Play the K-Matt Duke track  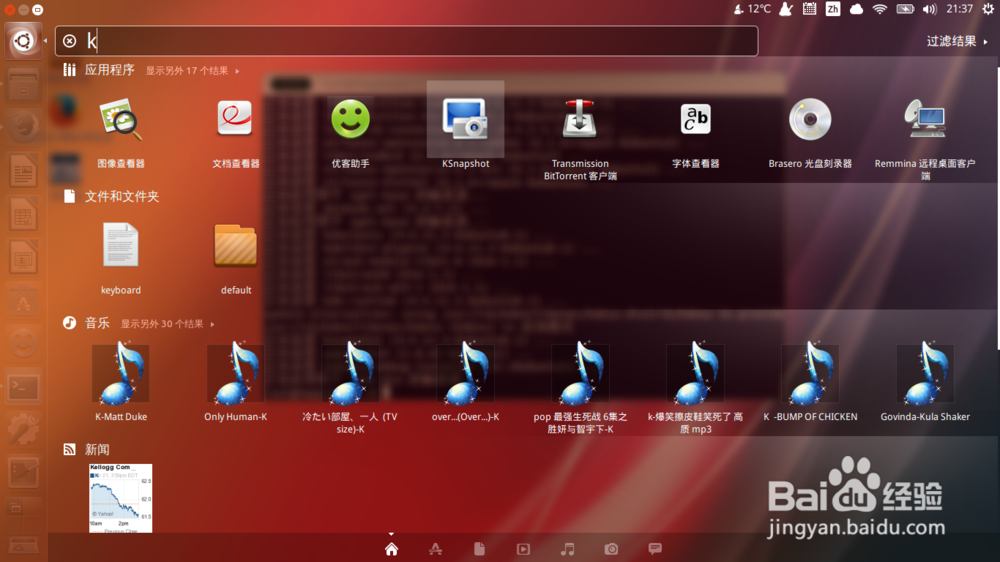pyautogui.click(x=121, y=373)
